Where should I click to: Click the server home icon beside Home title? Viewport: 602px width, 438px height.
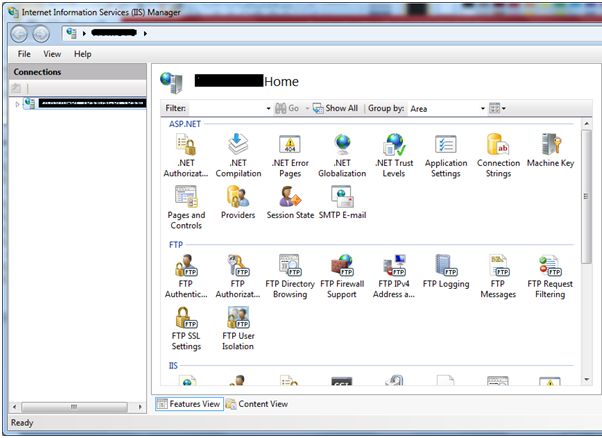tap(172, 82)
